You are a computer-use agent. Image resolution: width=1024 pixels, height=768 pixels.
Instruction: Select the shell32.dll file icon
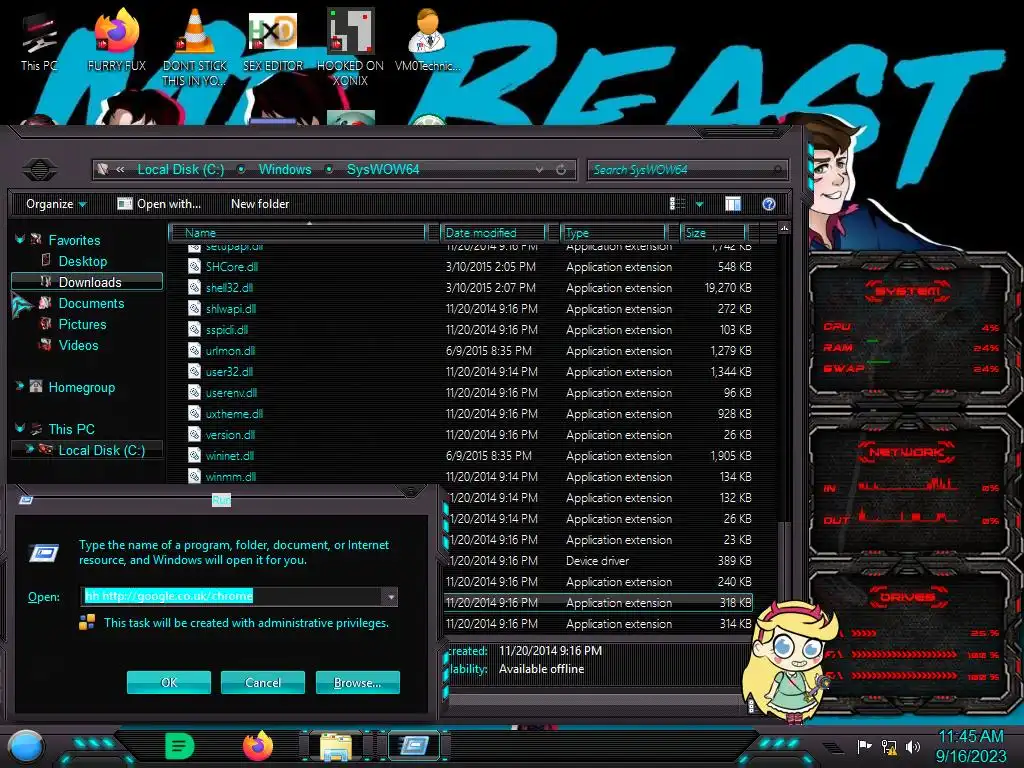click(195, 287)
